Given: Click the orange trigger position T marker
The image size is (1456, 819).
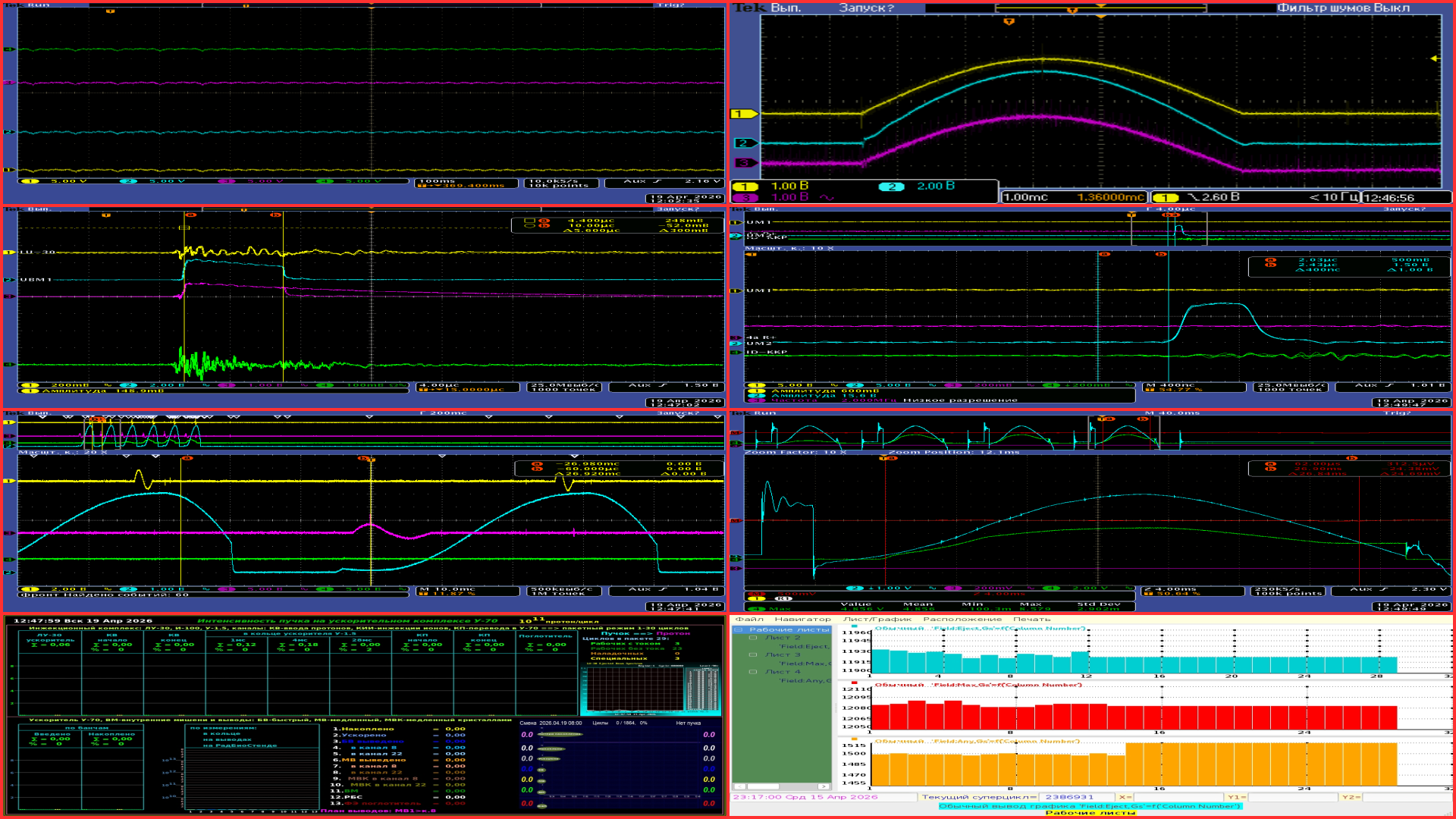Looking at the screenshot, I should coord(1009,21).
